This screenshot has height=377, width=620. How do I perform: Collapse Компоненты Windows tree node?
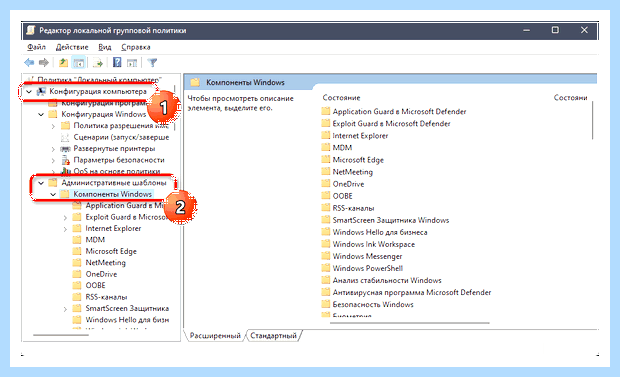53,195
